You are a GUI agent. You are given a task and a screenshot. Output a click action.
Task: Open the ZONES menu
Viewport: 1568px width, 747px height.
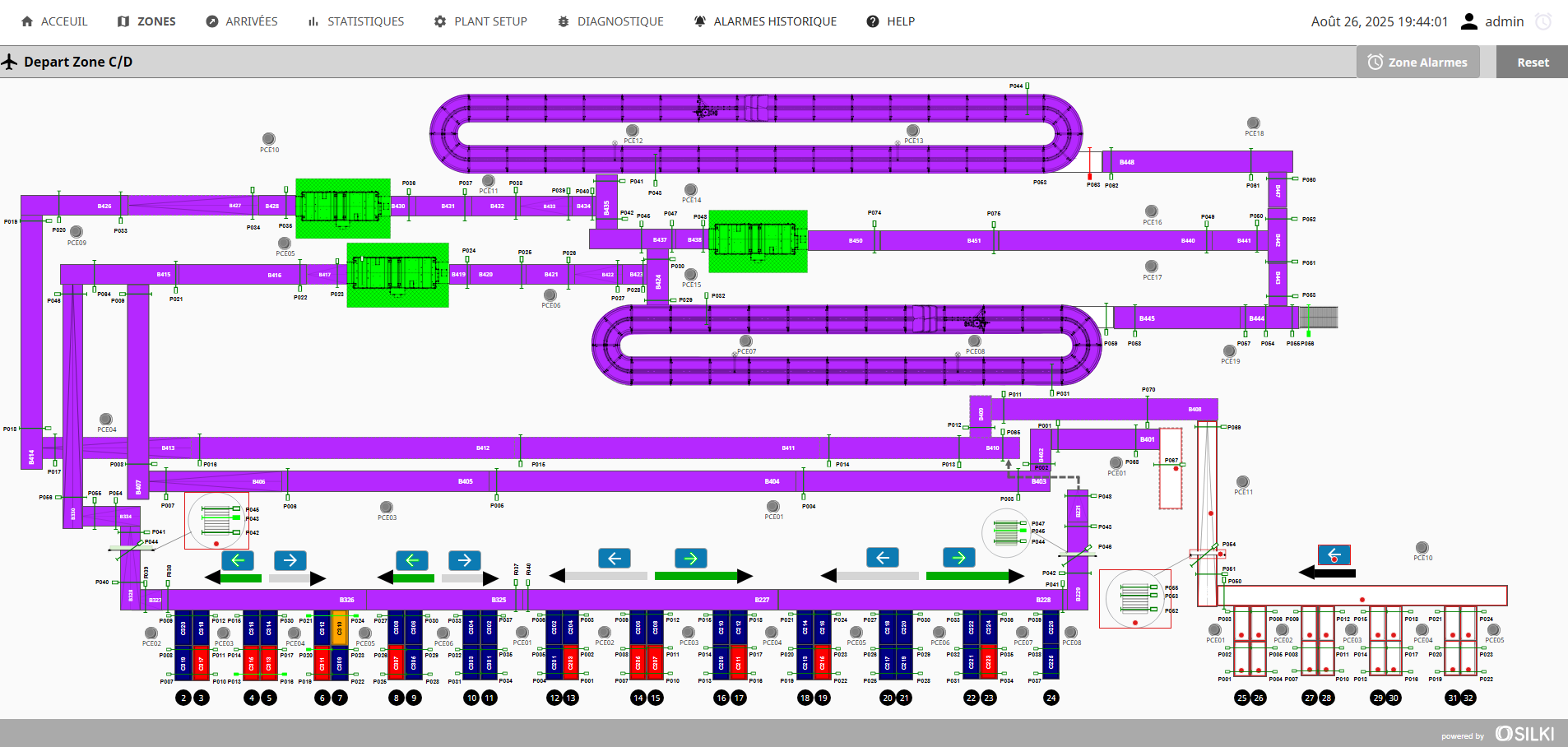[x=146, y=21]
